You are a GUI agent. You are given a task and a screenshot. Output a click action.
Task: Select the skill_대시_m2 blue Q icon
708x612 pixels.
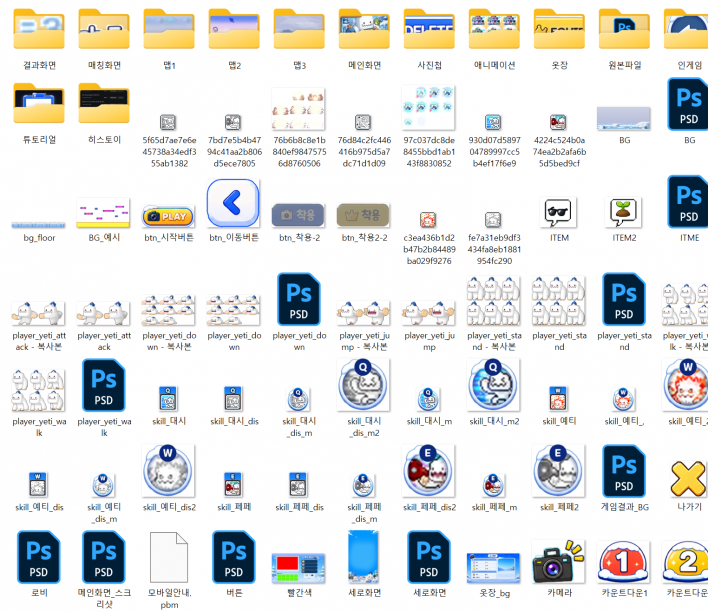(493, 385)
